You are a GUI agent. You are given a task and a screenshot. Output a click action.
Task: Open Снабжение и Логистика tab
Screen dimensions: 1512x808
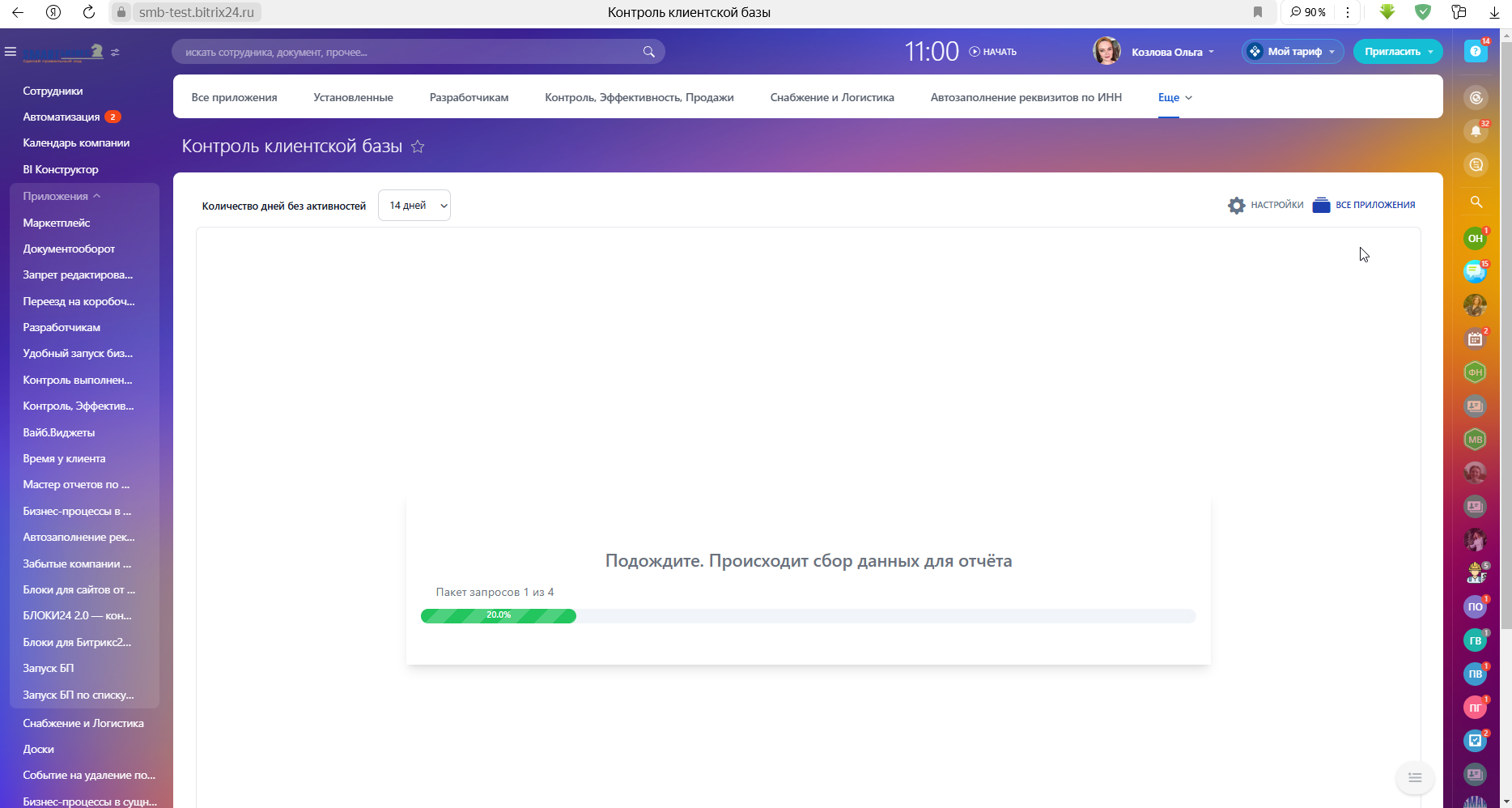(x=832, y=97)
